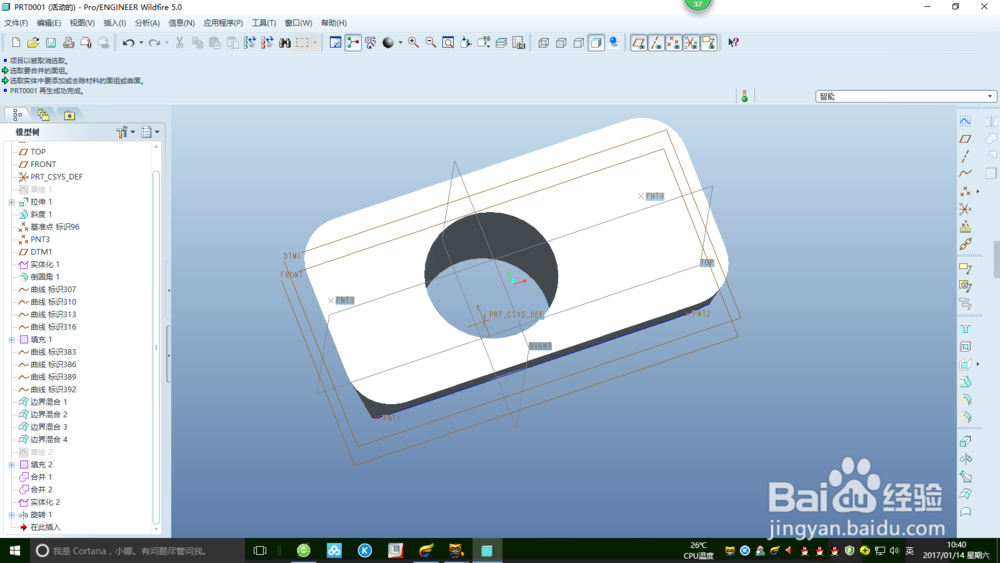This screenshot has width=1000, height=563.
Task: Click the Find binoculars icon
Action: 285,43
